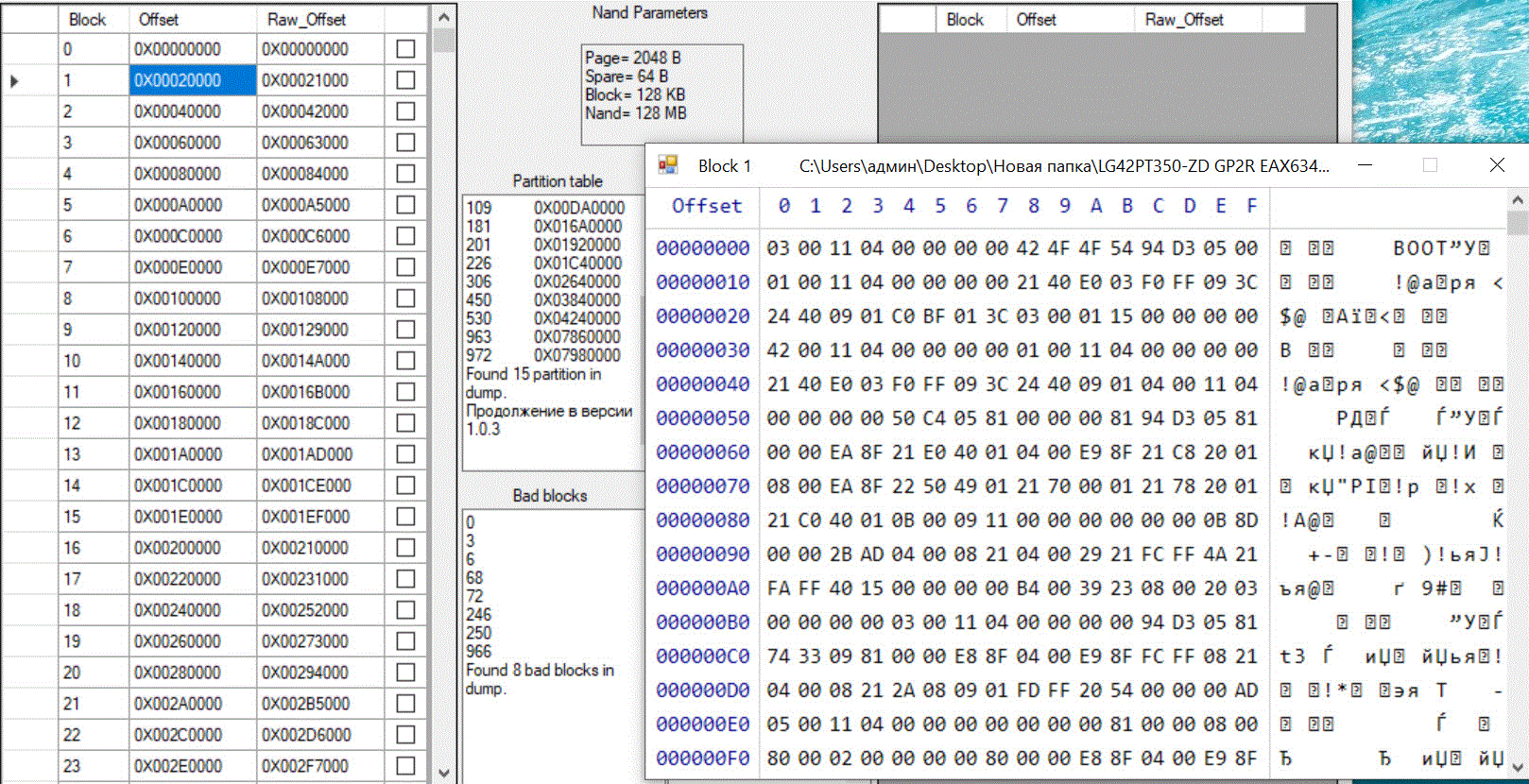This screenshot has height=784, width=1529.
Task: Check the box for block 12
Action: click(x=405, y=423)
